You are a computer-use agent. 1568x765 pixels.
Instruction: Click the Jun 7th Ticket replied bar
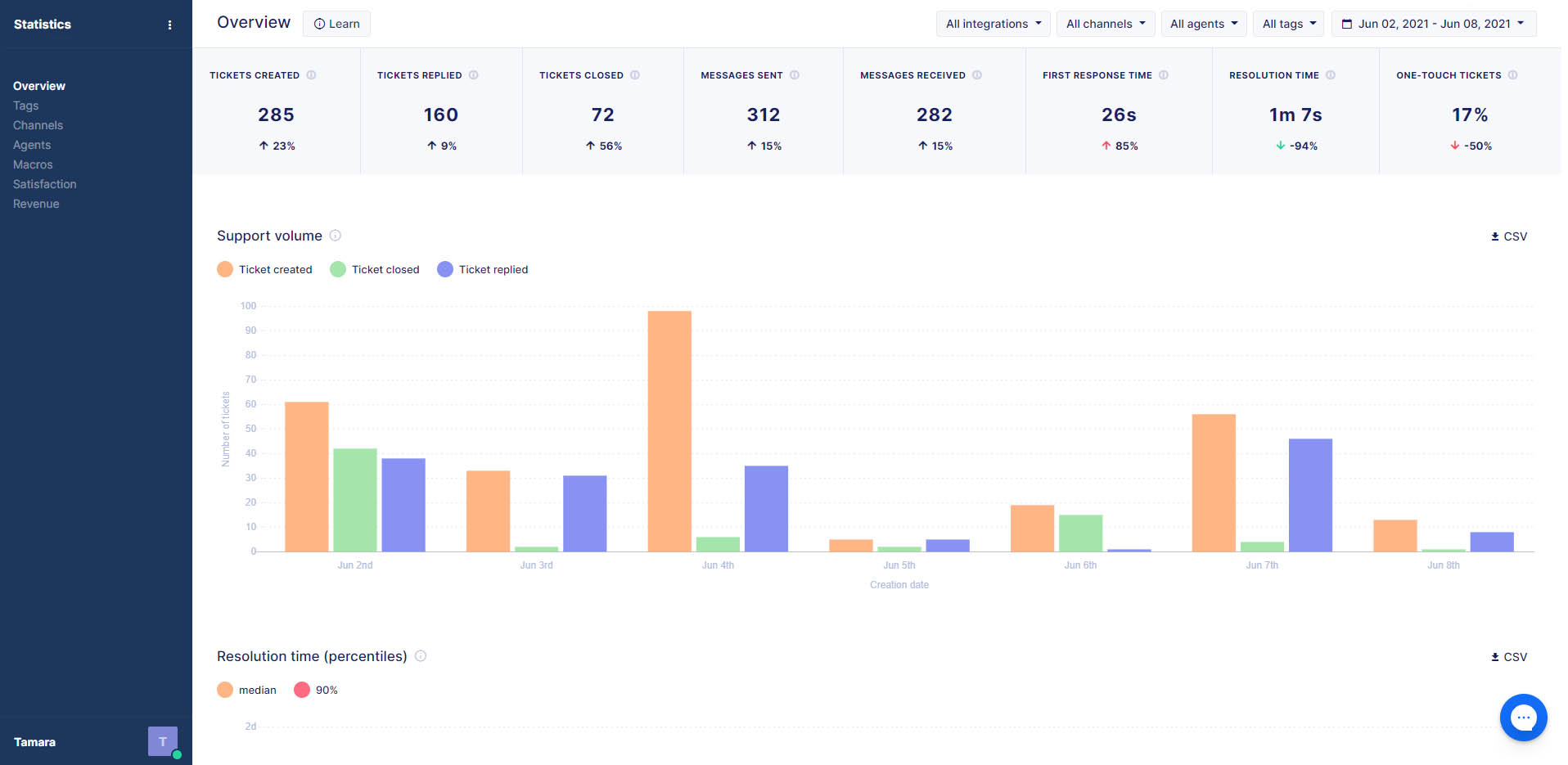pyautogui.click(x=1310, y=495)
